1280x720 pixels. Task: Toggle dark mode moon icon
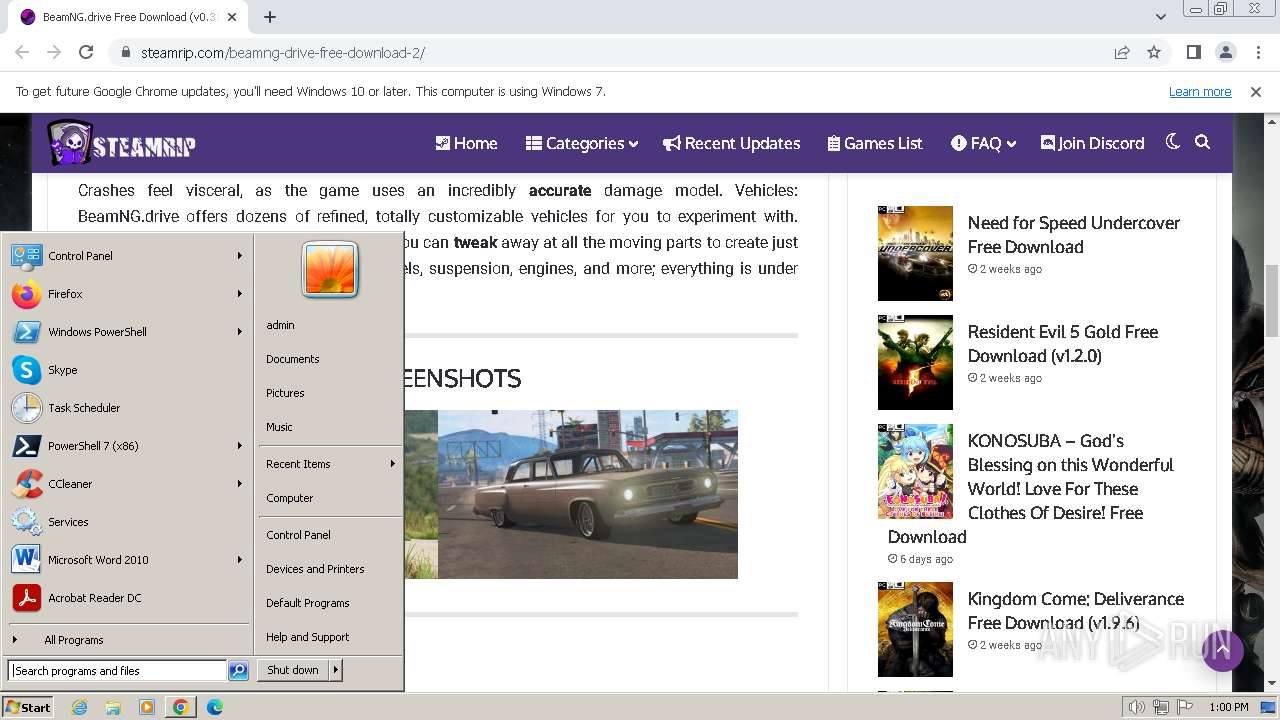point(1173,142)
